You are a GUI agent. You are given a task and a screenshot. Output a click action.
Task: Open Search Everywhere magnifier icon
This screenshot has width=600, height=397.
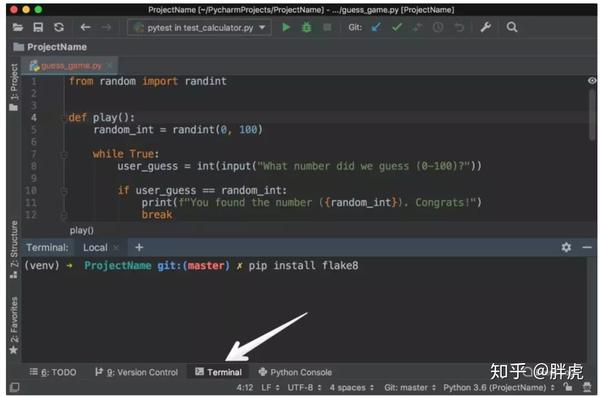pyautogui.click(x=512, y=27)
